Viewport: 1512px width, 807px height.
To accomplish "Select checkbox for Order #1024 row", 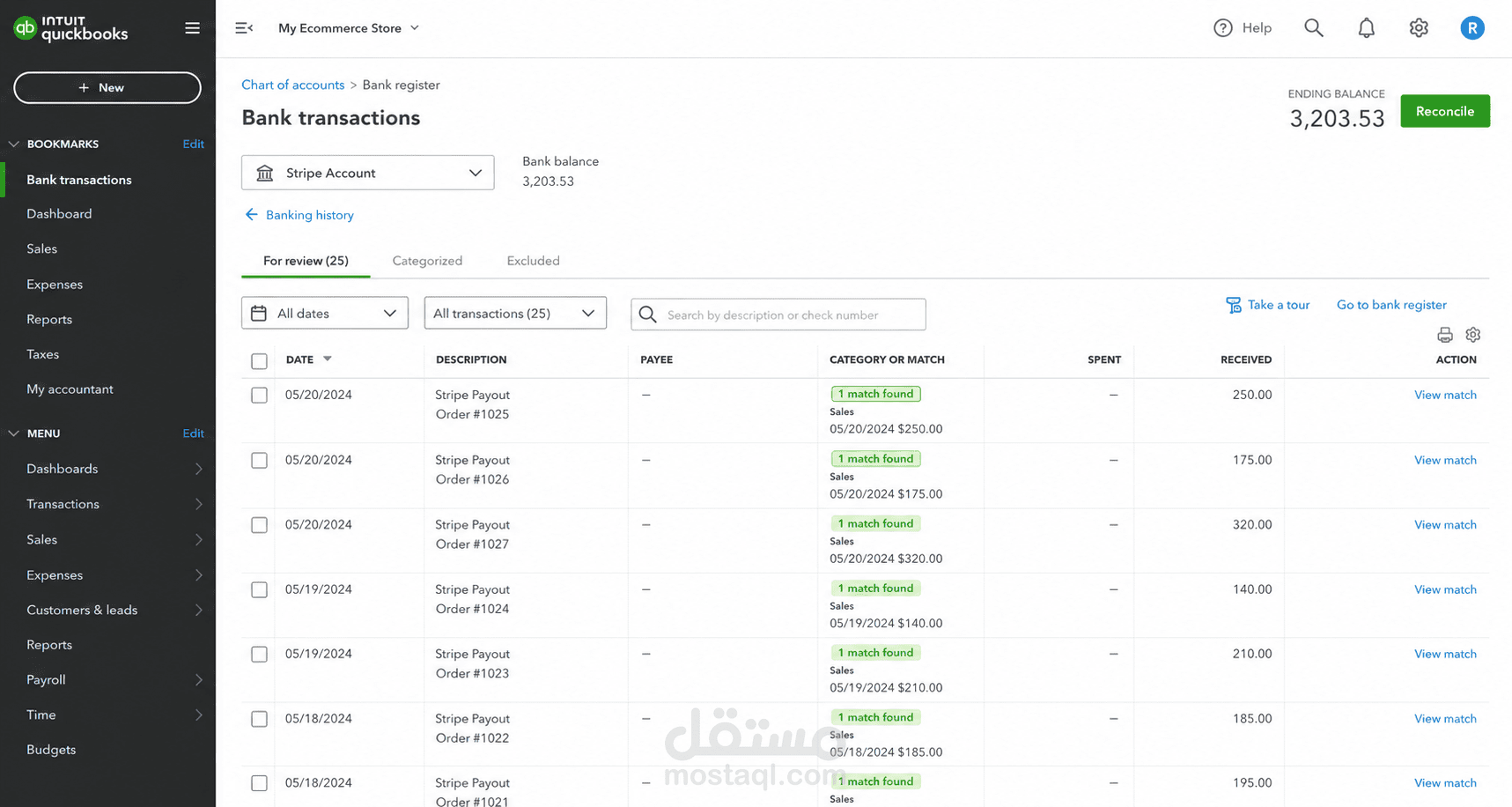I will point(259,590).
